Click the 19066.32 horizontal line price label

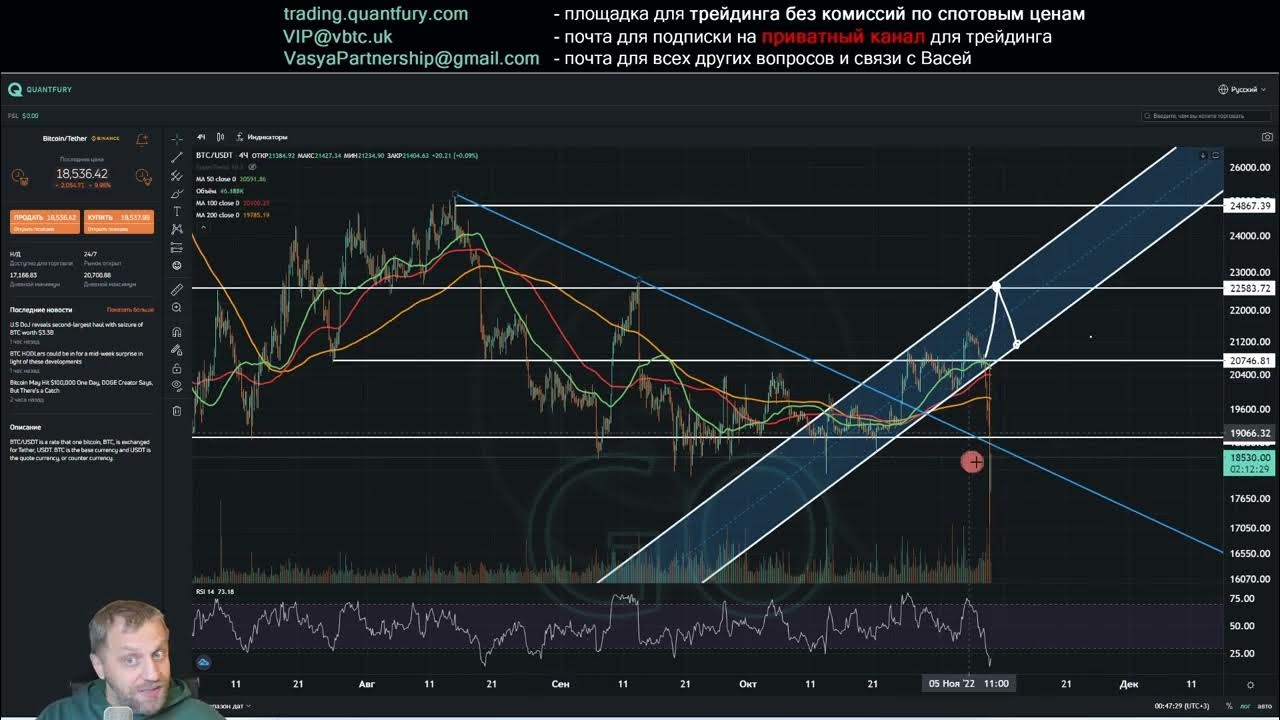(1251, 434)
